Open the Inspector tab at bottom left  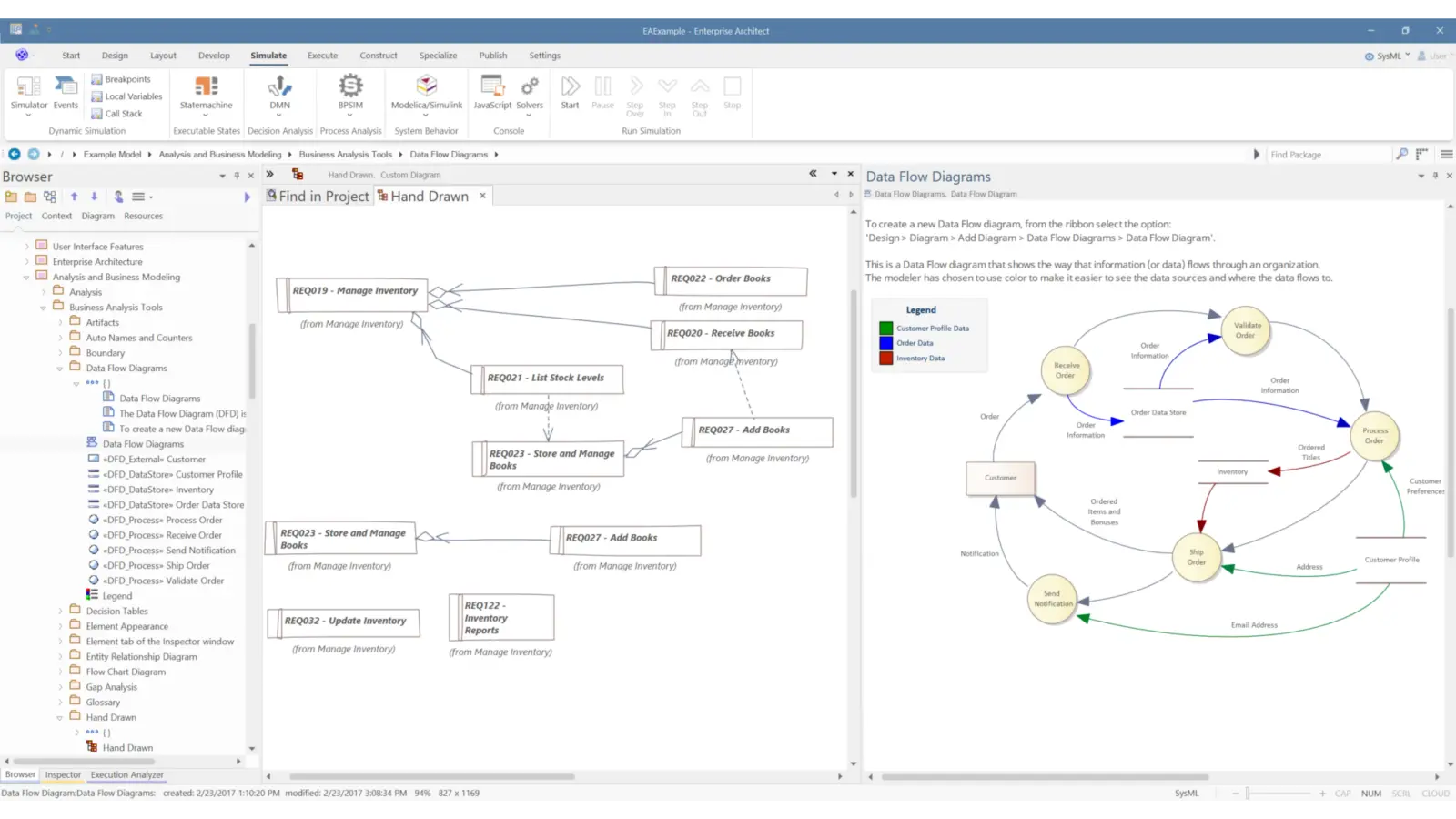(x=63, y=774)
